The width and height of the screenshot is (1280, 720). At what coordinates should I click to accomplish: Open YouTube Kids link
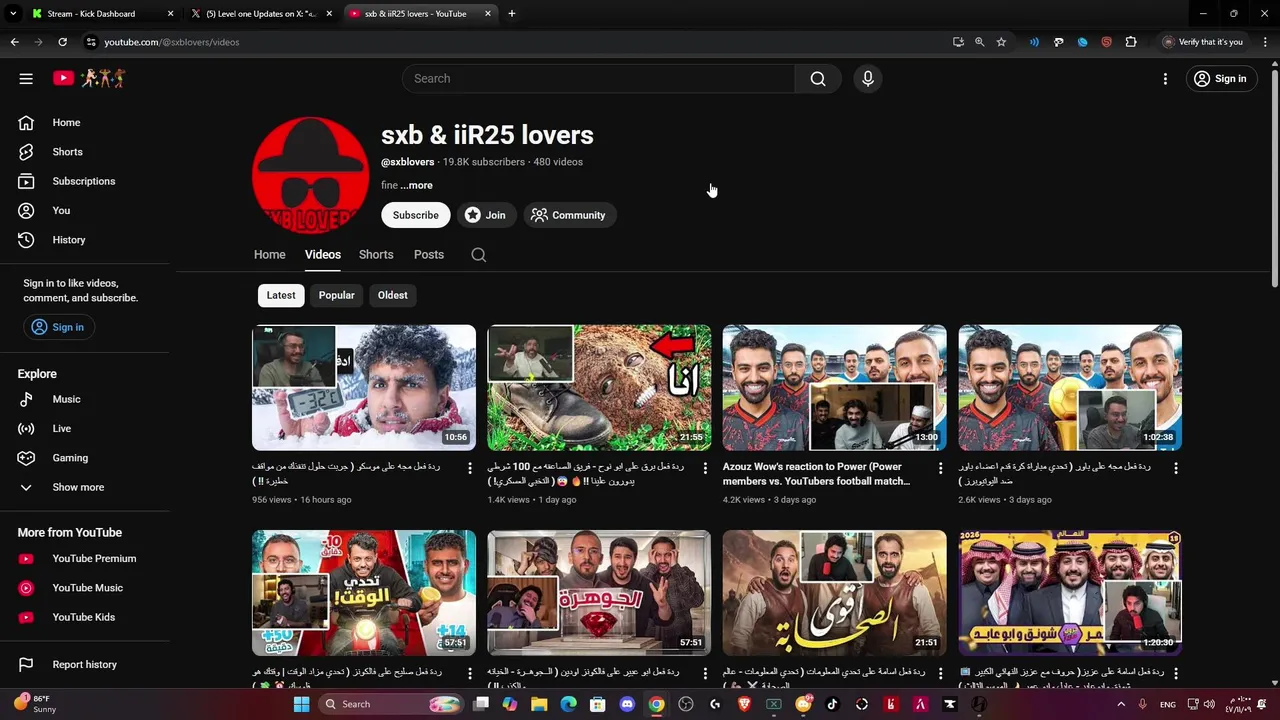pyautogui.click(x=85, y=617)
